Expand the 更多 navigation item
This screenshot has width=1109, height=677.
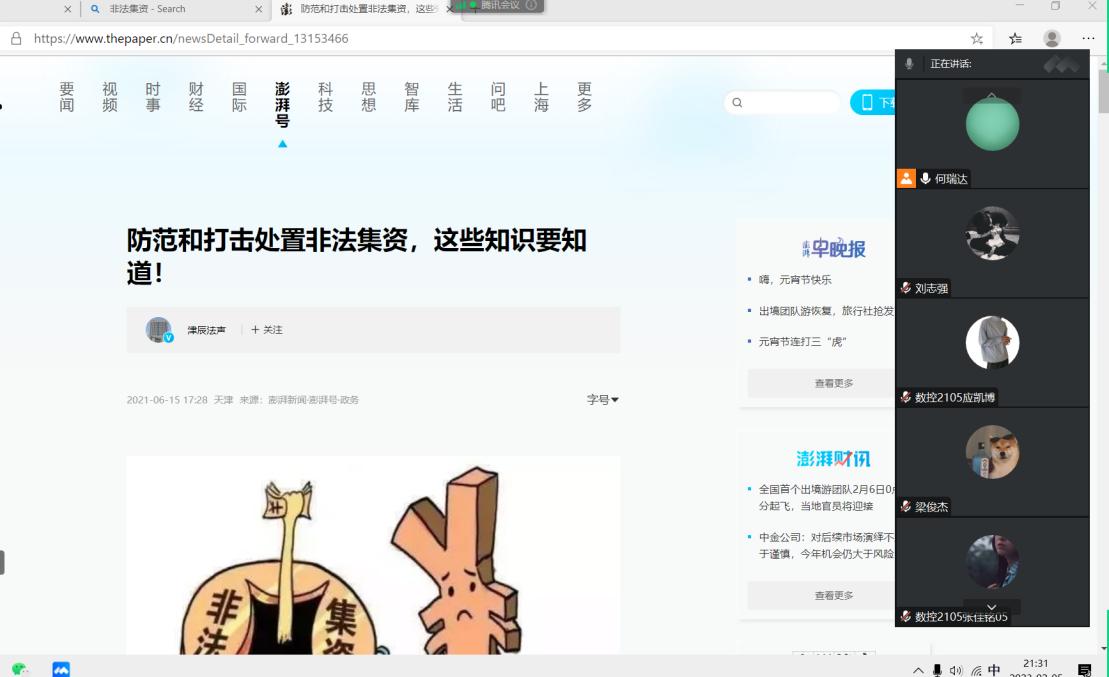(584, 97)
